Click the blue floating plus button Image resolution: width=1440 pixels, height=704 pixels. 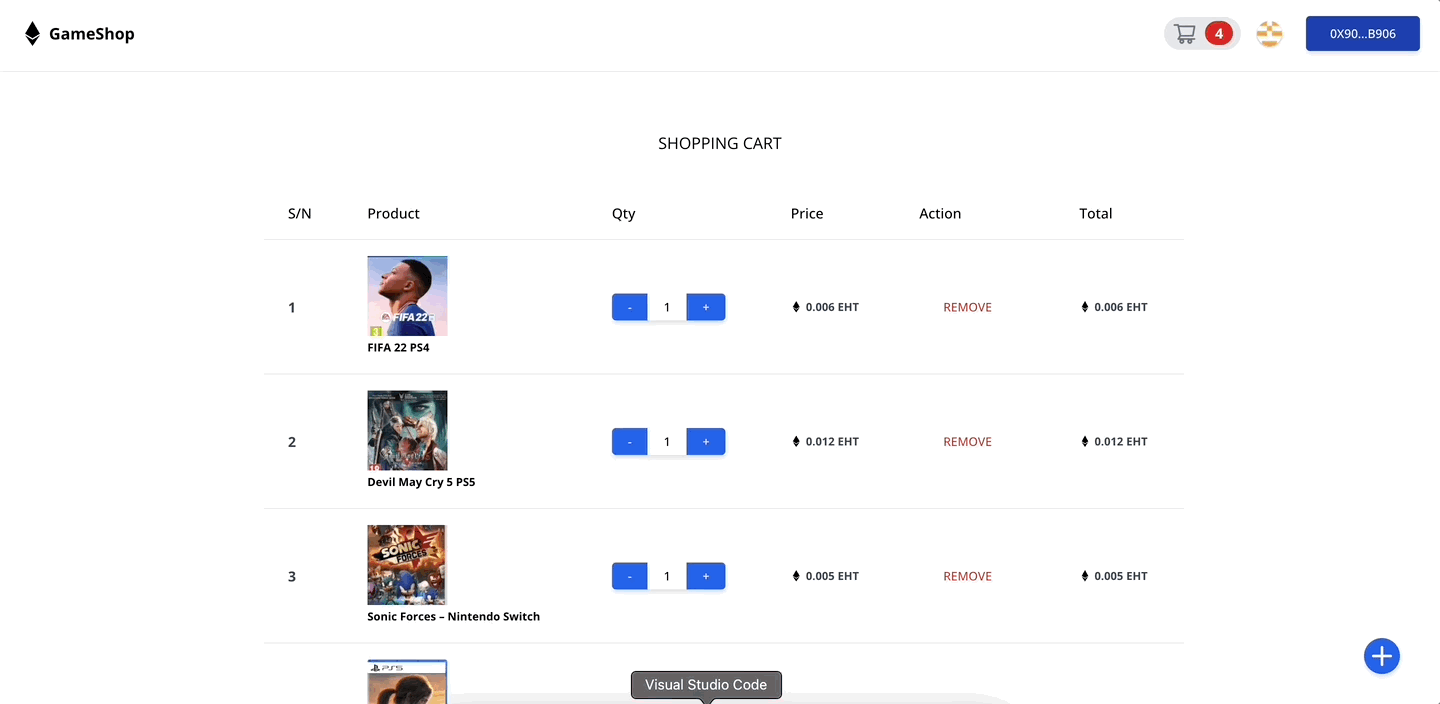(x=1382, y=656)
